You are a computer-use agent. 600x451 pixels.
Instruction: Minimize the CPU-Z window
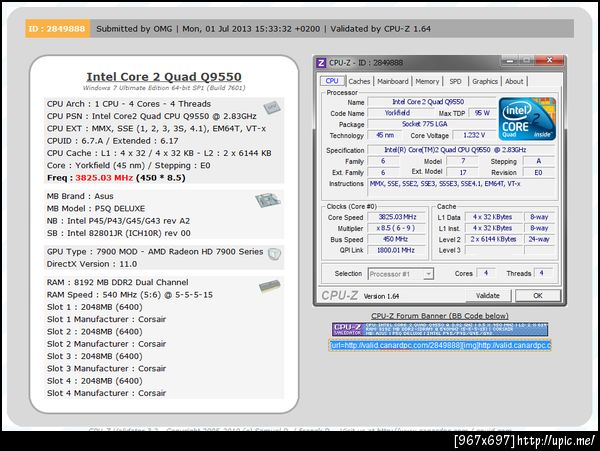click(x=510, y=60)
